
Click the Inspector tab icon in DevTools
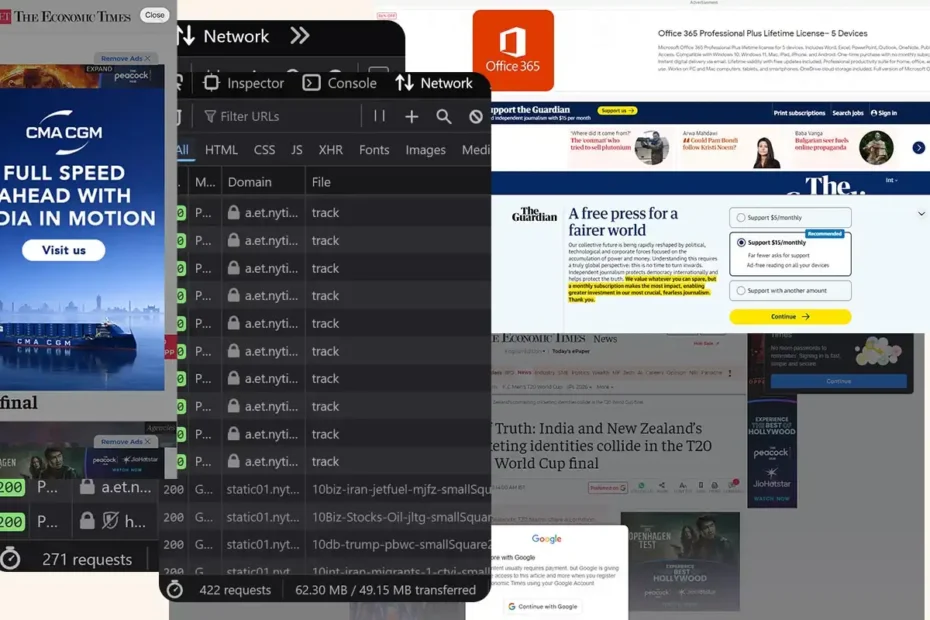click(211, 83)
